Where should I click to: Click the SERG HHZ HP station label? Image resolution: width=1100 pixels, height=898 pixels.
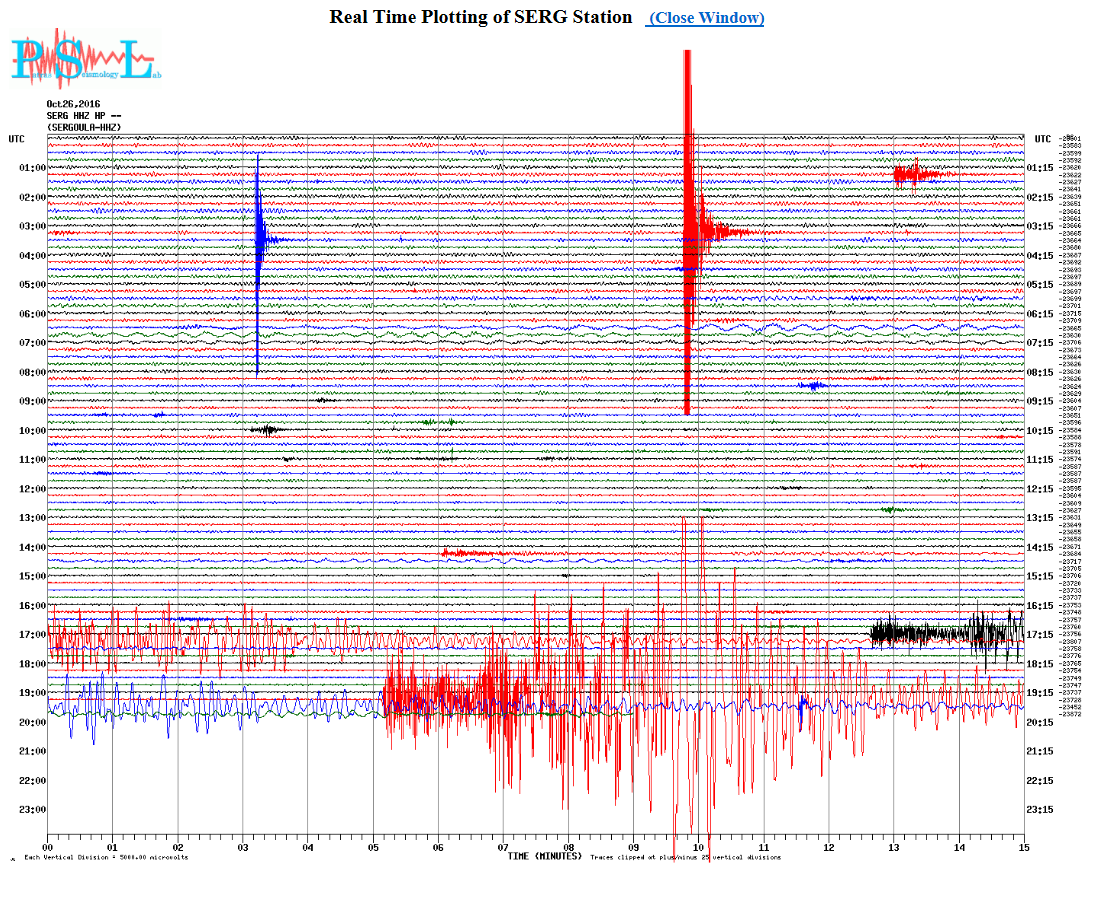(82, 115)
